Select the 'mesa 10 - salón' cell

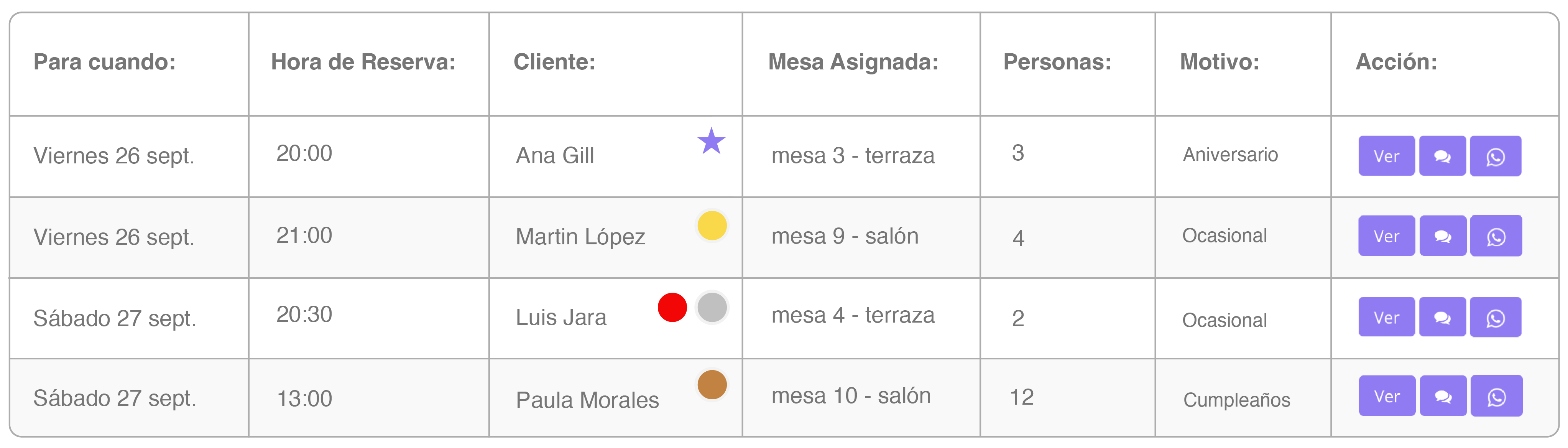(x=851, y=396)
